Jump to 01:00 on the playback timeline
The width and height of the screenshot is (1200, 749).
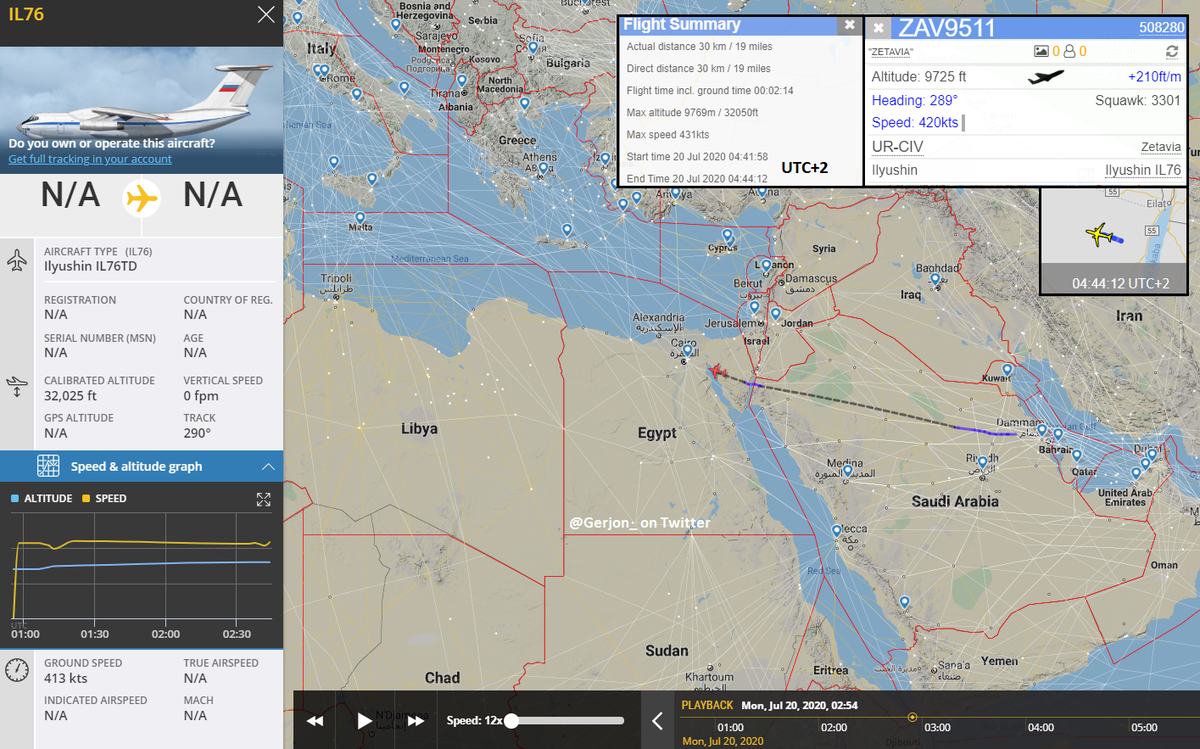(x=730, y=727)
